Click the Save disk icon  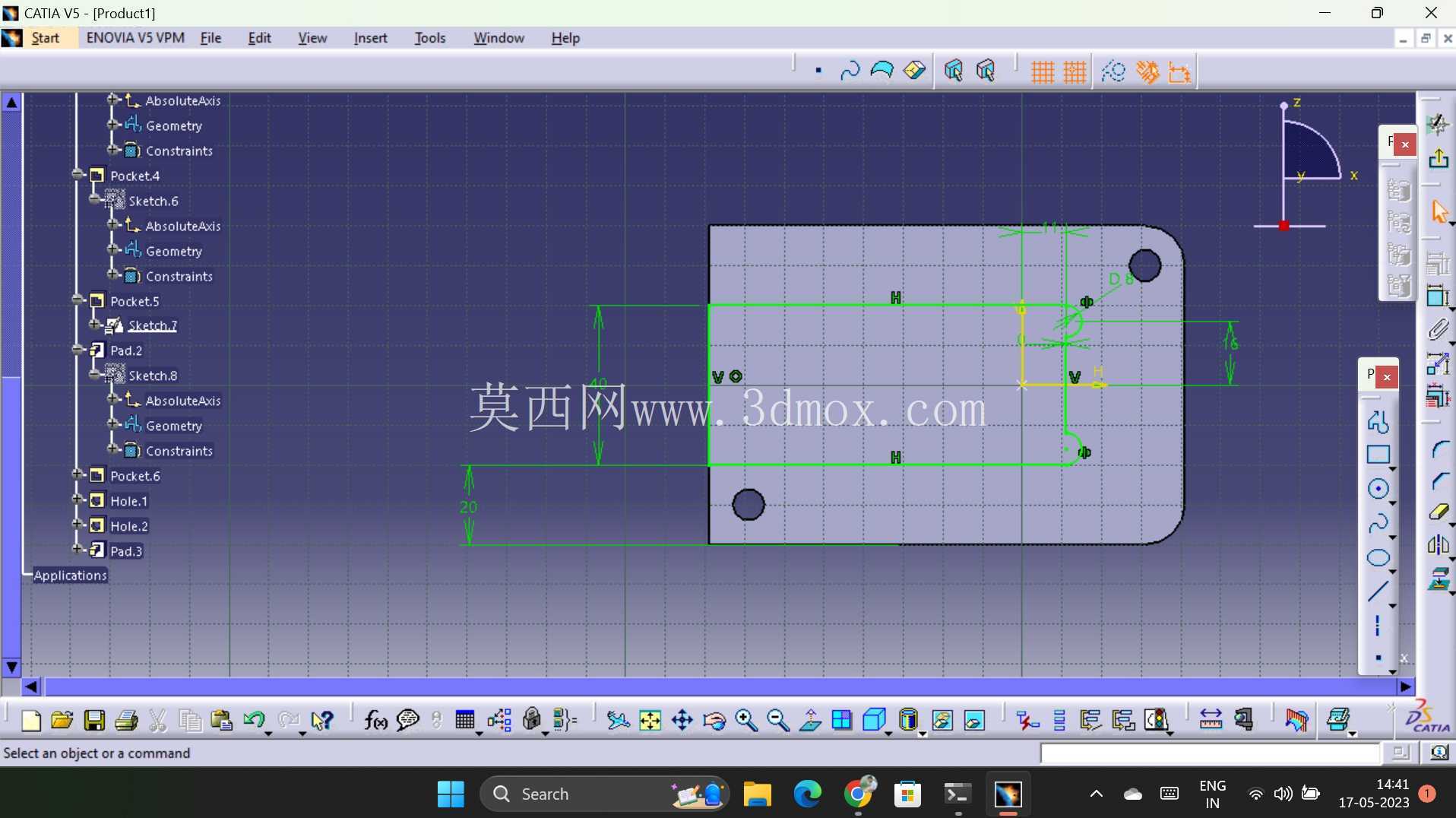(94, 720)
